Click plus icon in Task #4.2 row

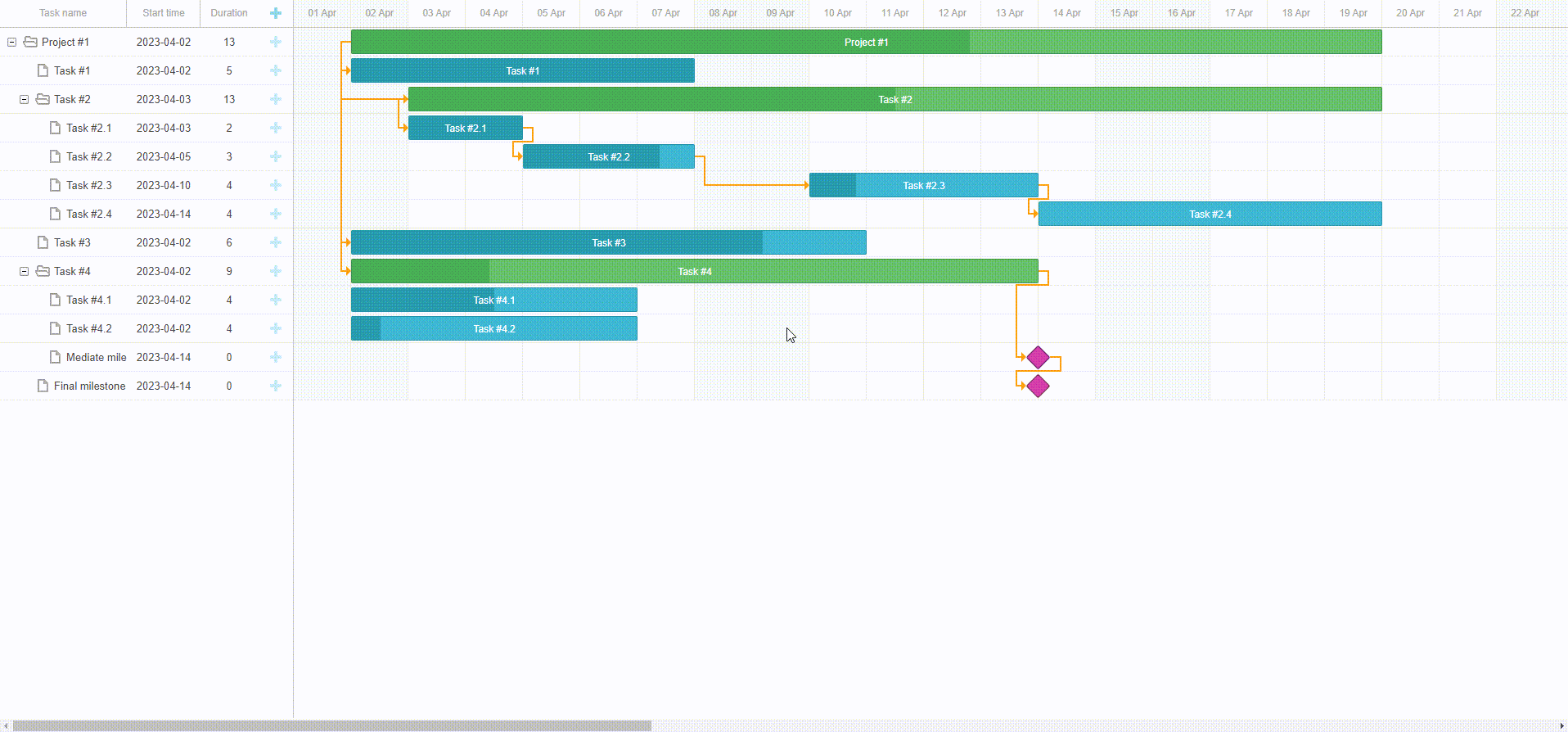pos(276,328)
